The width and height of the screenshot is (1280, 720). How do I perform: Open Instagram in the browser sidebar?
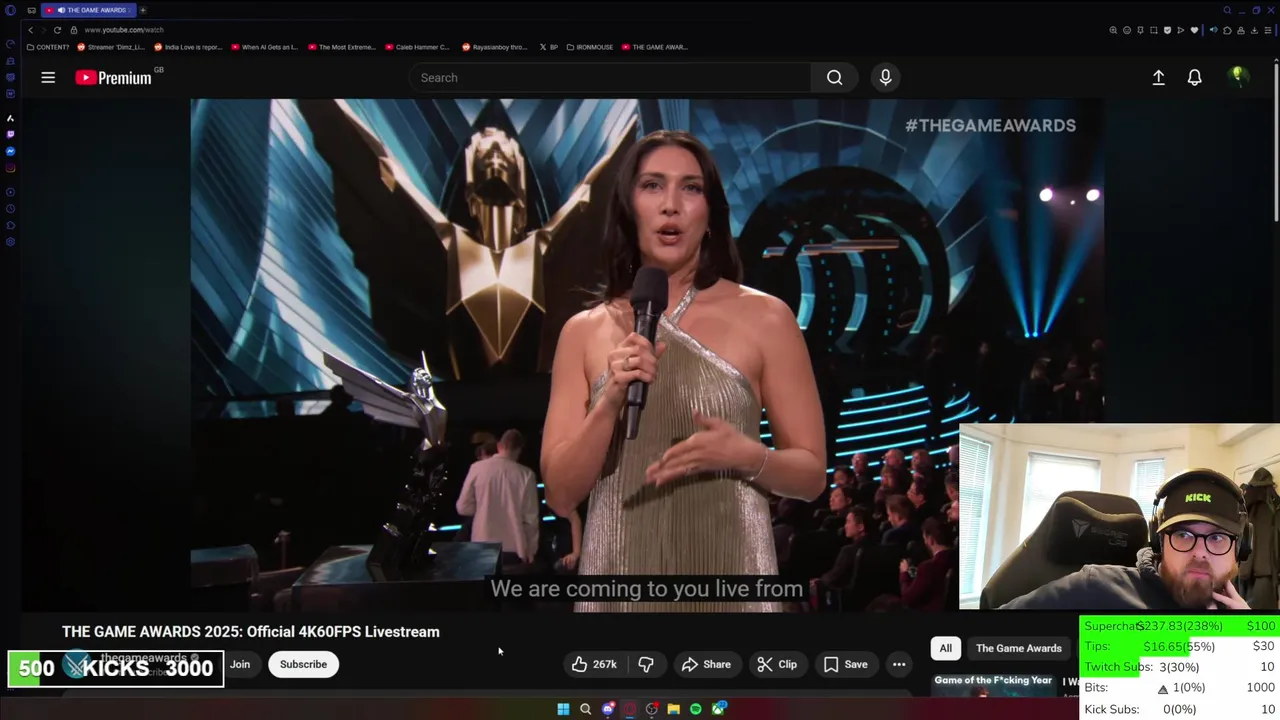10,168
